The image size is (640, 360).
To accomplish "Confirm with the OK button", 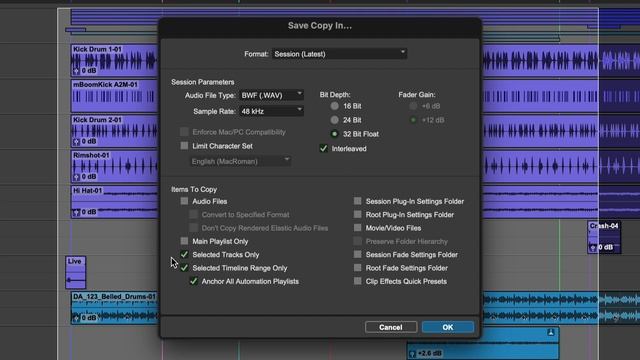I will (x=448, y=327).
